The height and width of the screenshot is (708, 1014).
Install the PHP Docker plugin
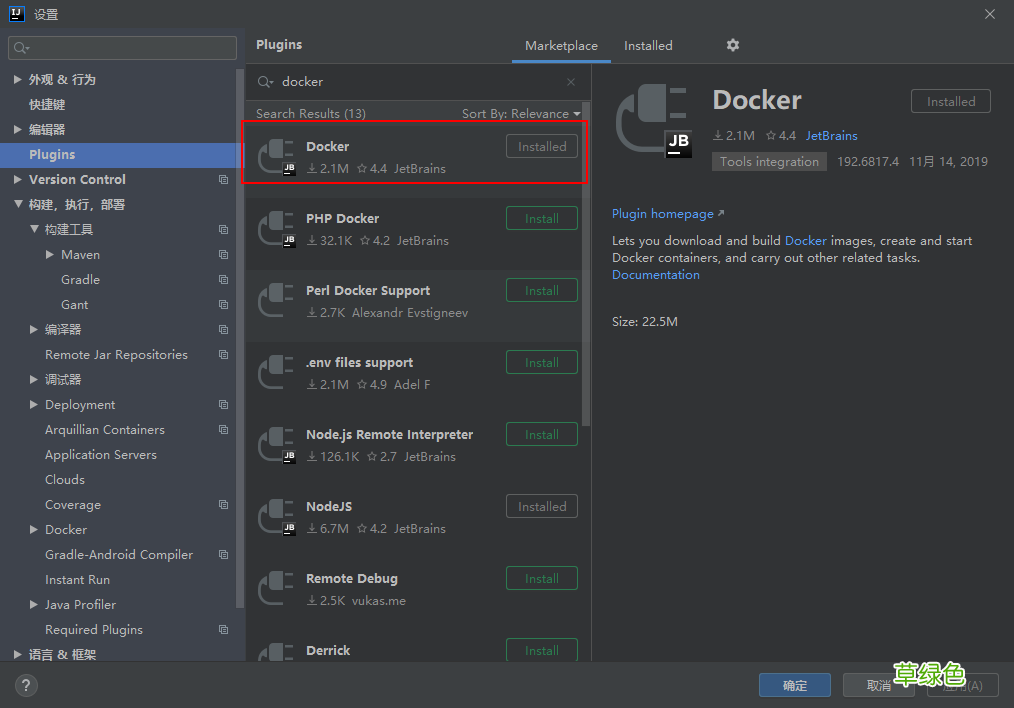(541, 218)
